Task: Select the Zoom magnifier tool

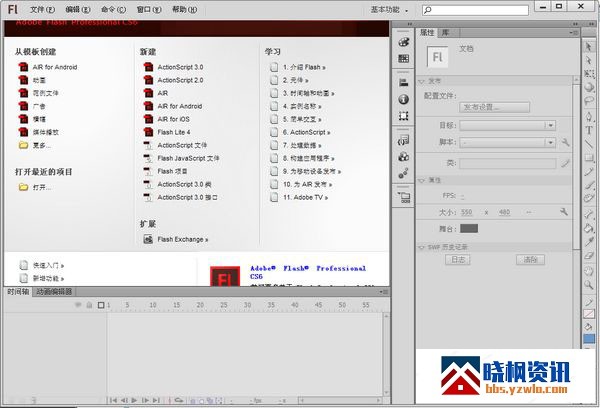Action: [589, 285]
